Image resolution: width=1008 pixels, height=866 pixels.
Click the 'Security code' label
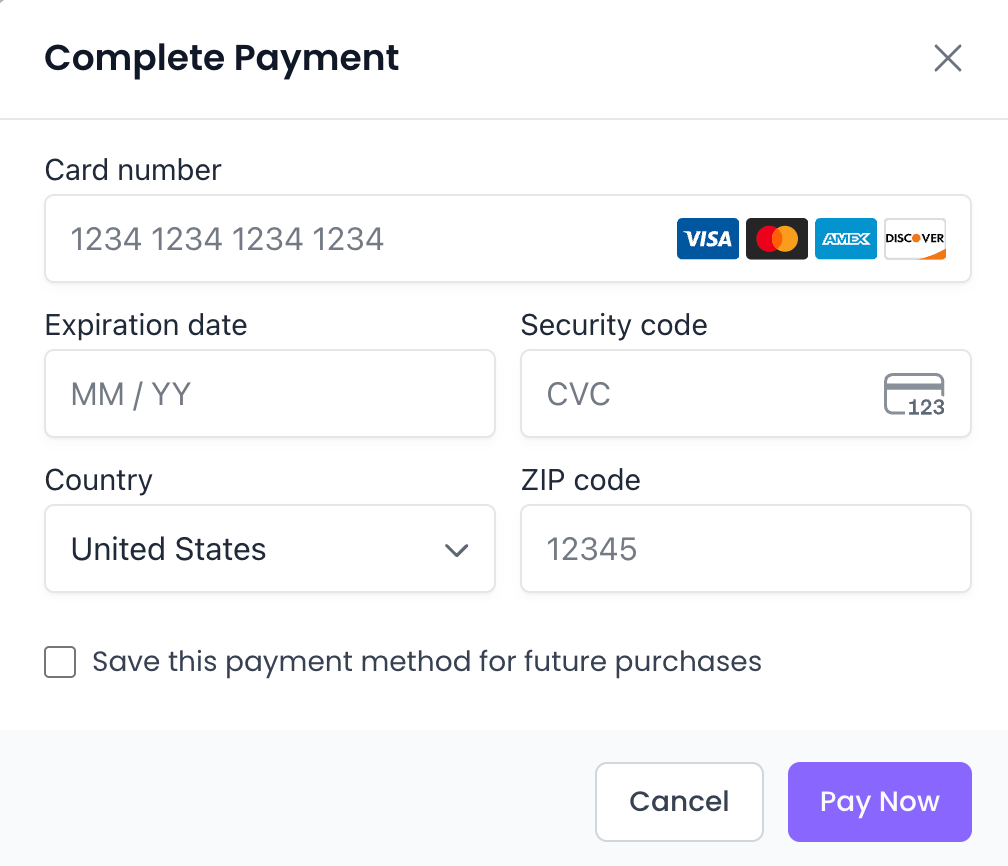614,325
